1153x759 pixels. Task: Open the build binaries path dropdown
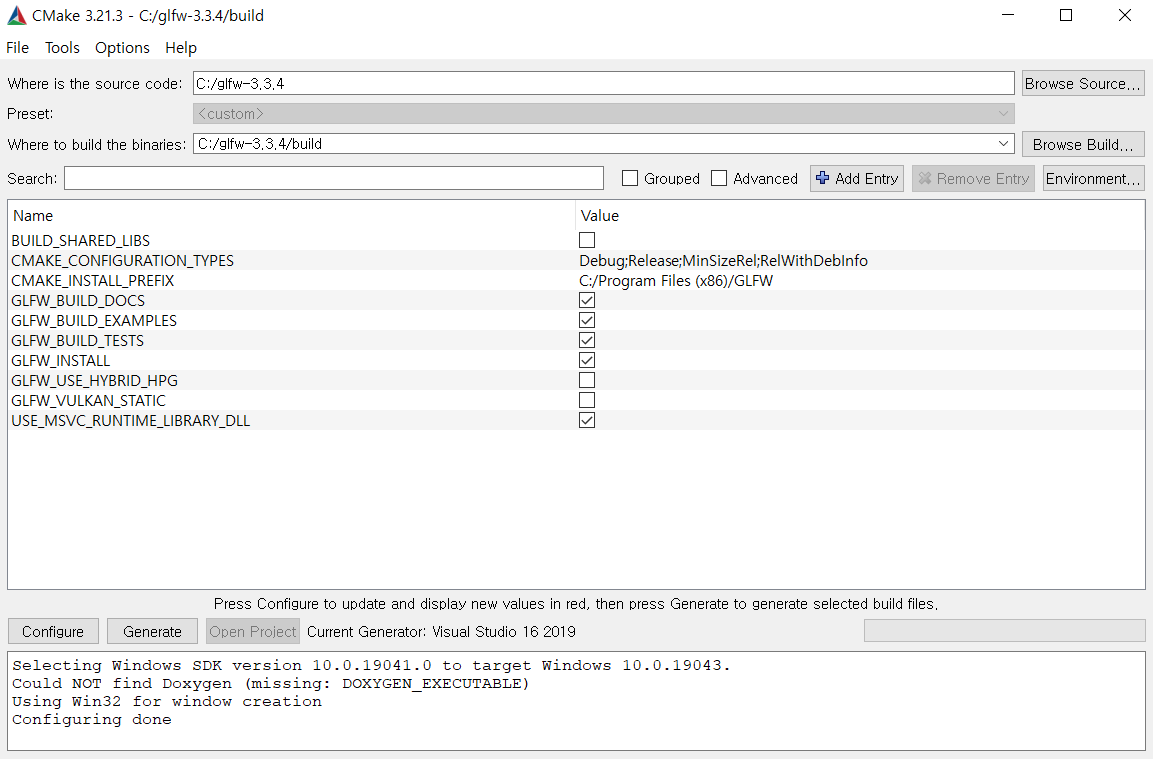tap(1003, 143)
